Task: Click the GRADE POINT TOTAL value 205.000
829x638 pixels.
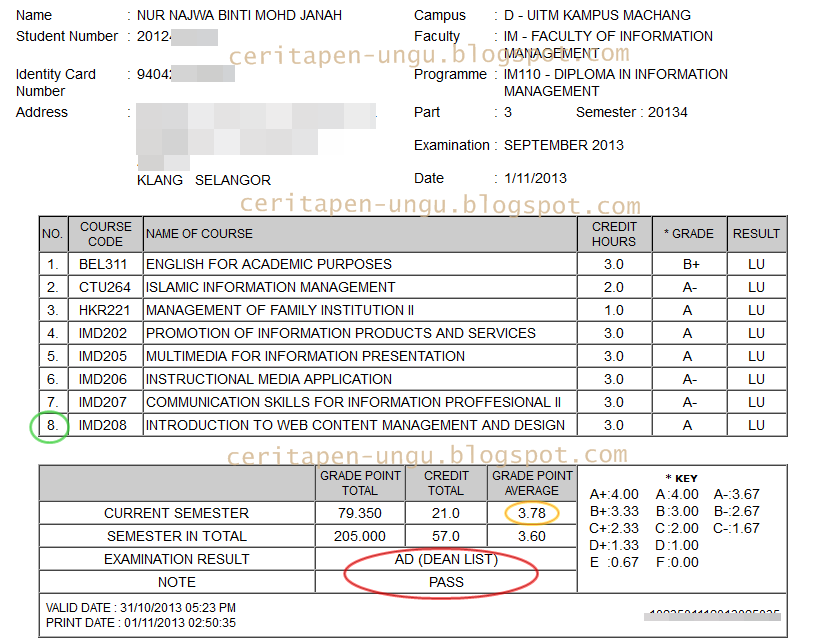Action: 360,535
